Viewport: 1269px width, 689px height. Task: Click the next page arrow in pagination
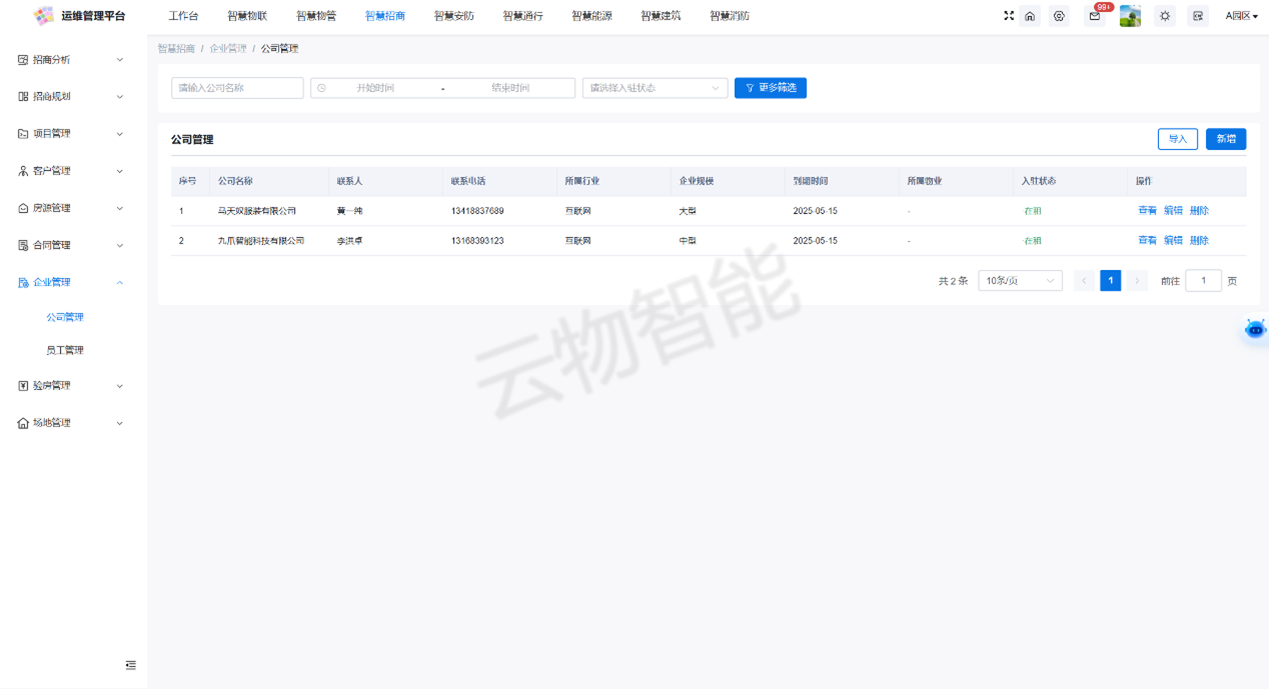[x=1137, y=281]
